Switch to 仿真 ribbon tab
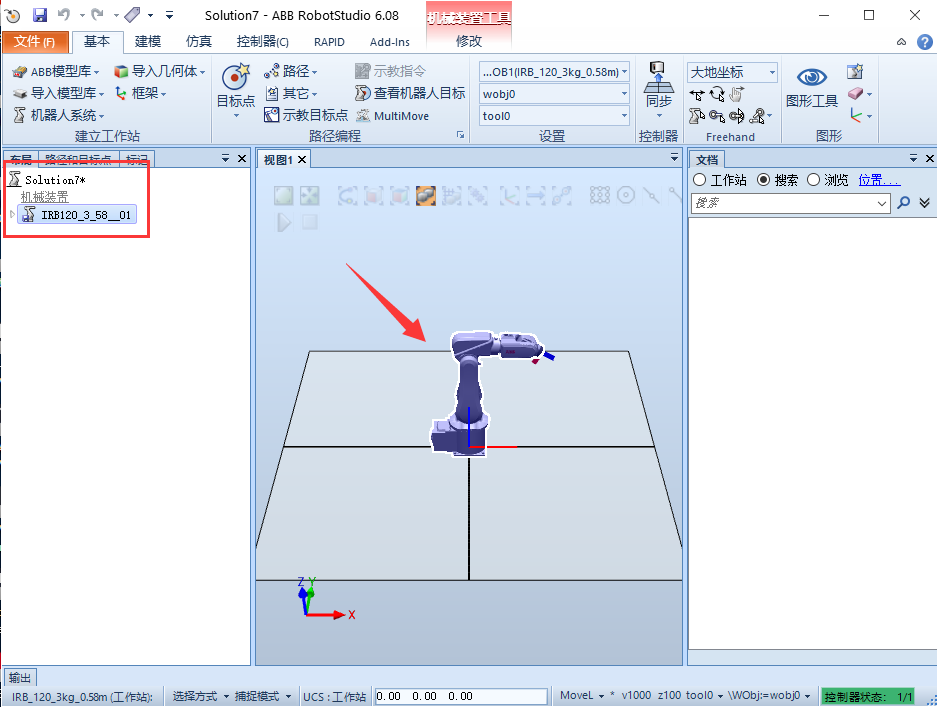The height and width of the screenshot is (707, 937). click(x=198, y=41)
